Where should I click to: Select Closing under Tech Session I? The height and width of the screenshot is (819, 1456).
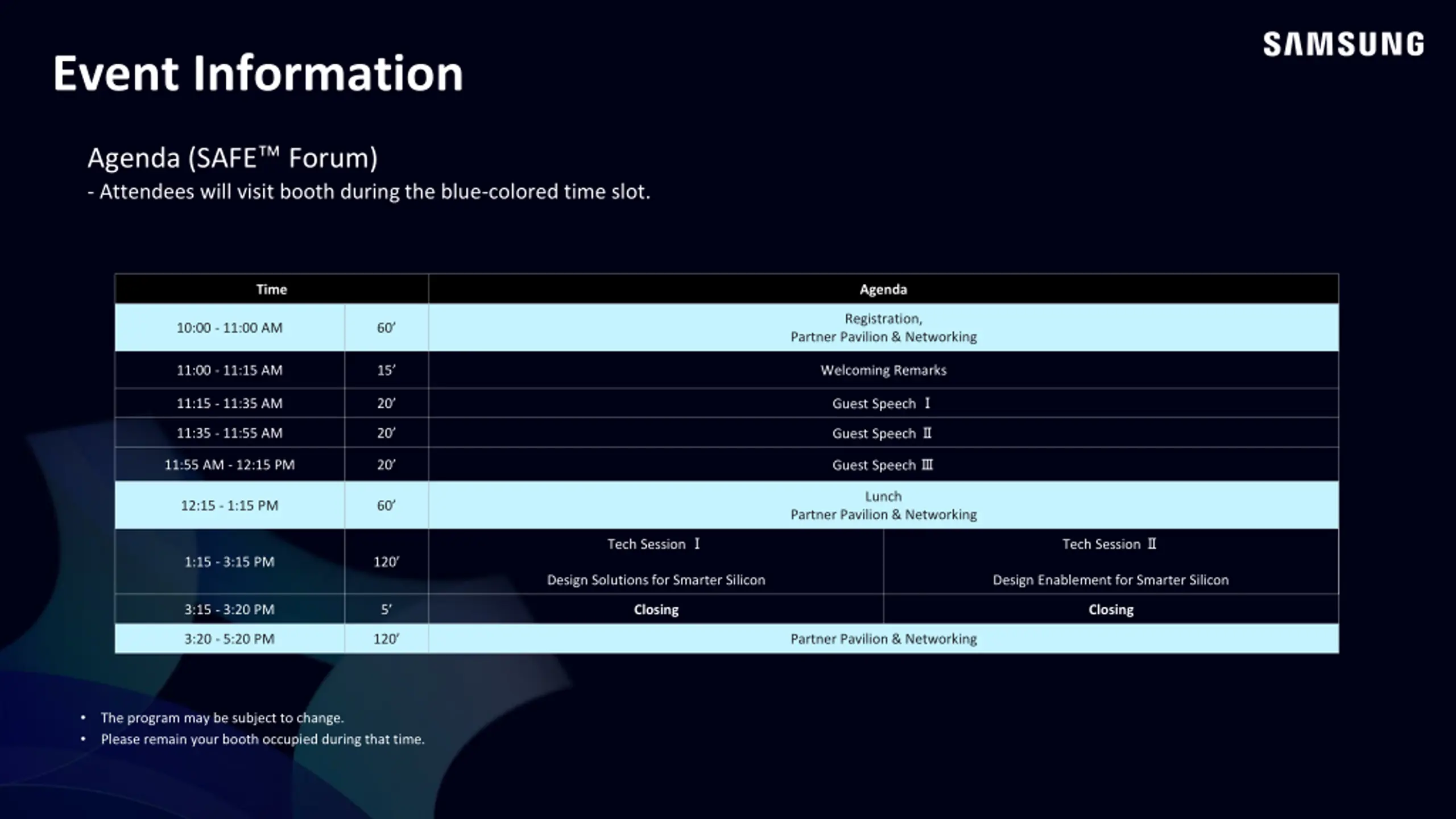pyautogui.click(x=656, y=609)
